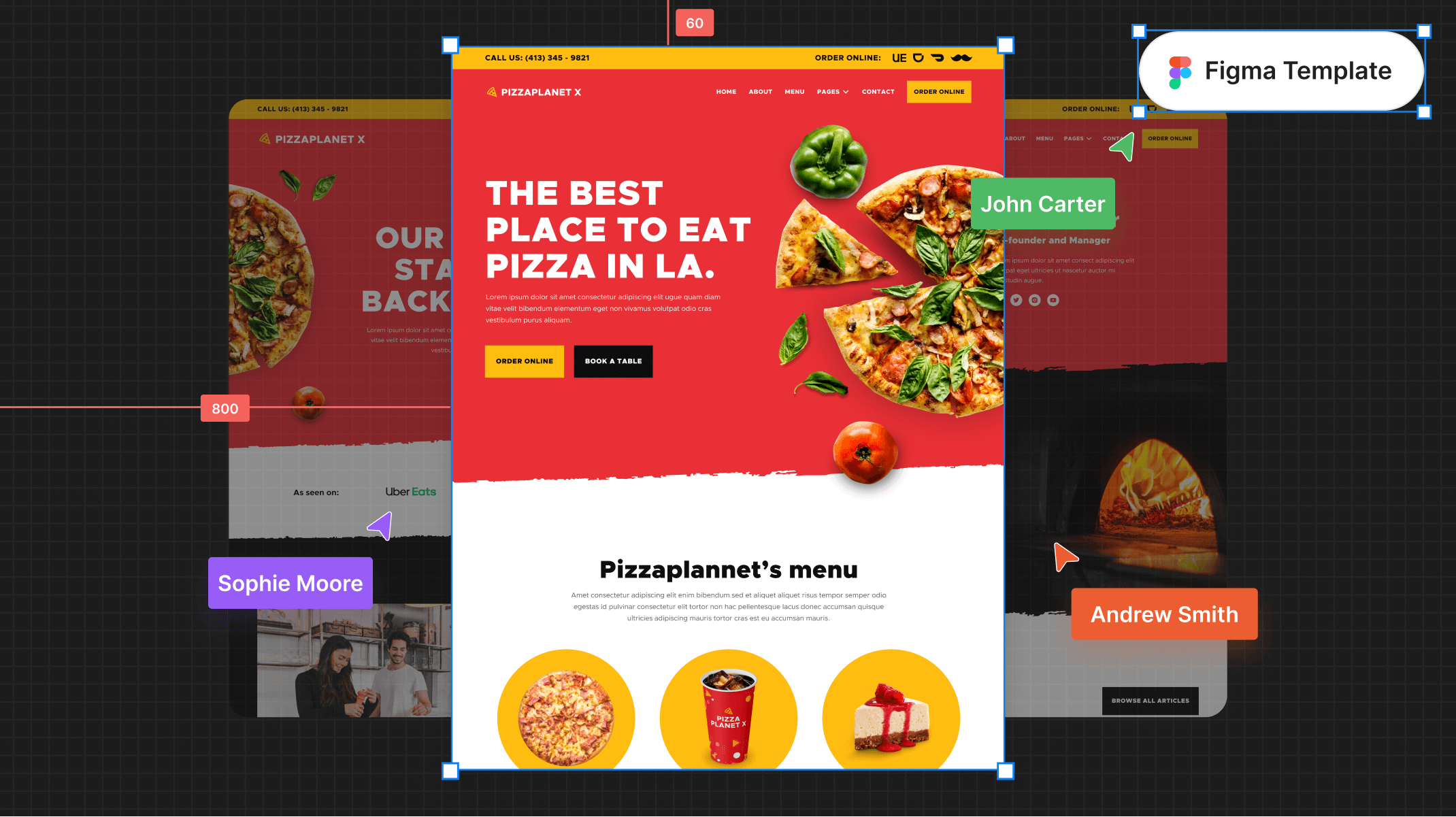Expand the PAGES dropdown in navigation menu

[x=833, y=92]
